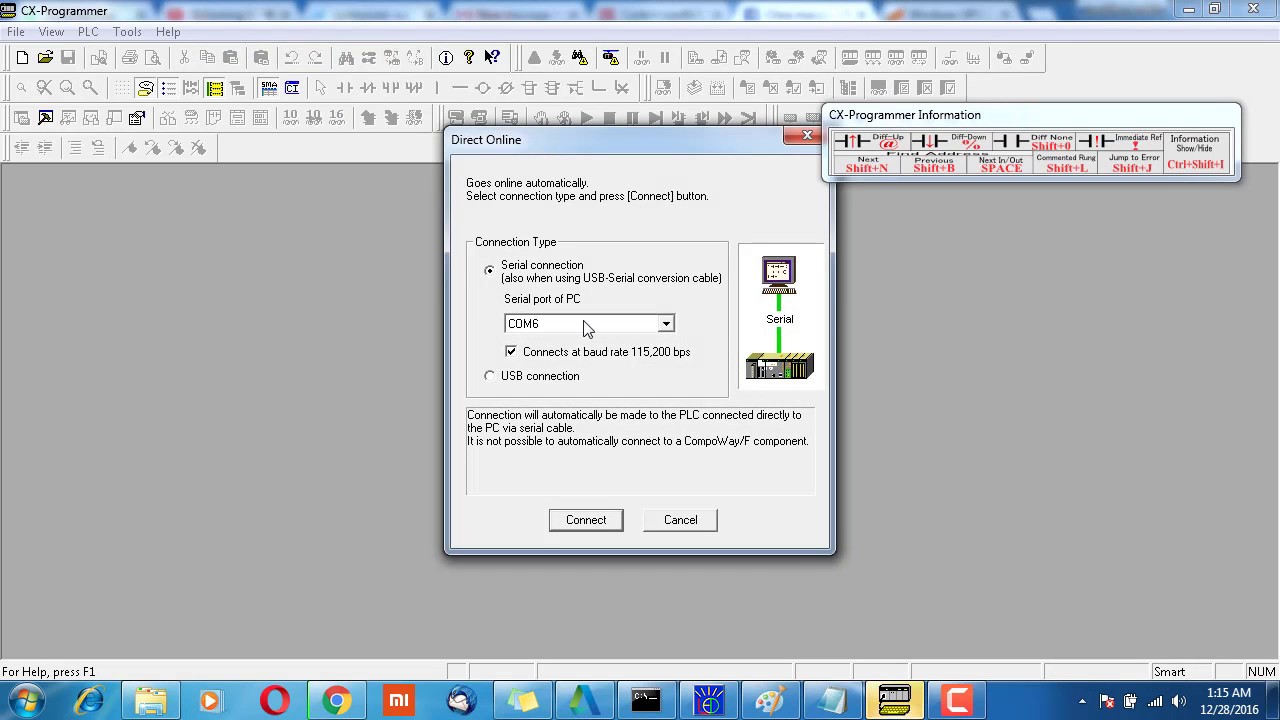
Task: Open Google Chrome from taskbar
Action: [337, 700]
